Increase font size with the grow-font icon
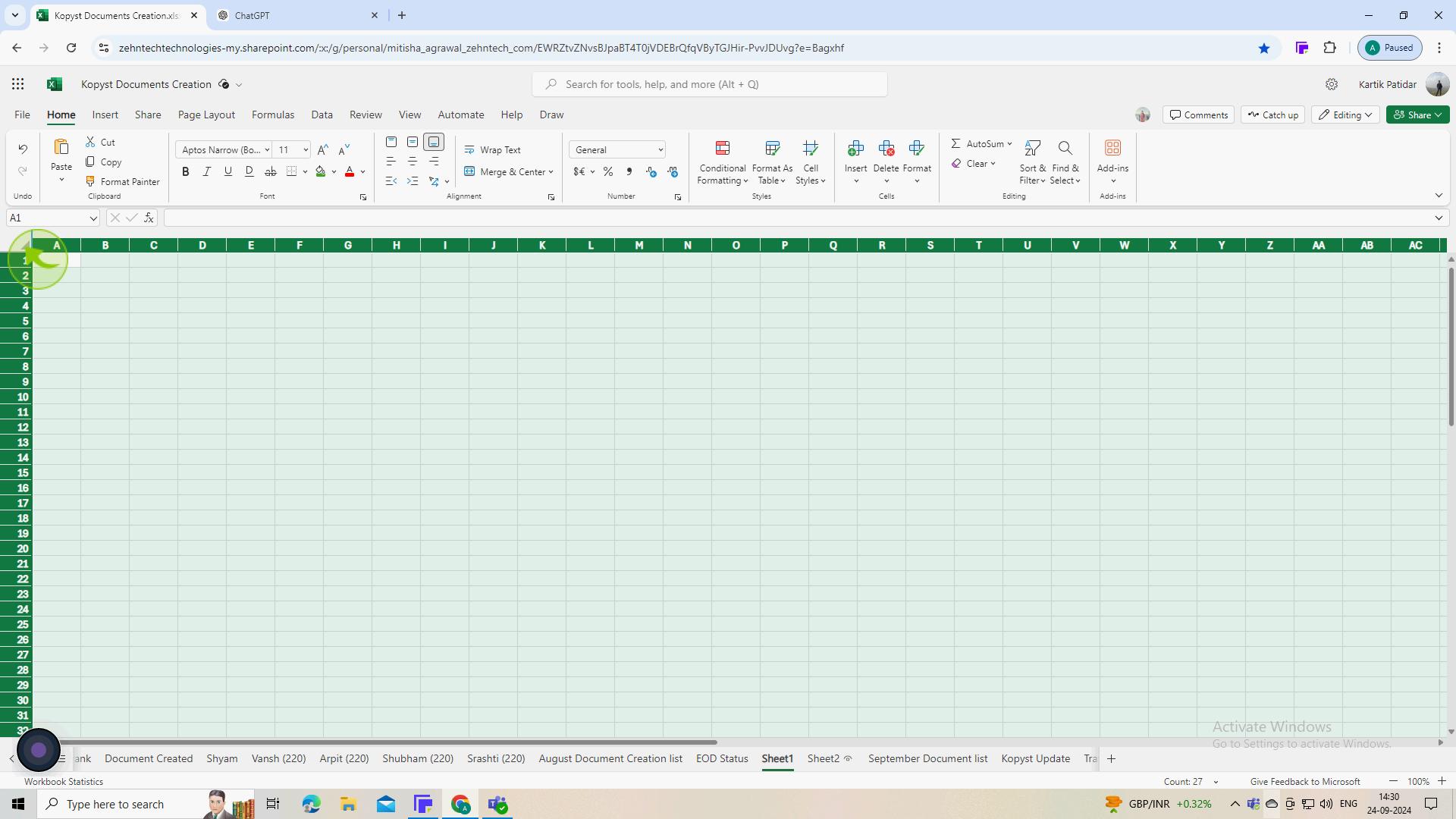 click(323, 149)
